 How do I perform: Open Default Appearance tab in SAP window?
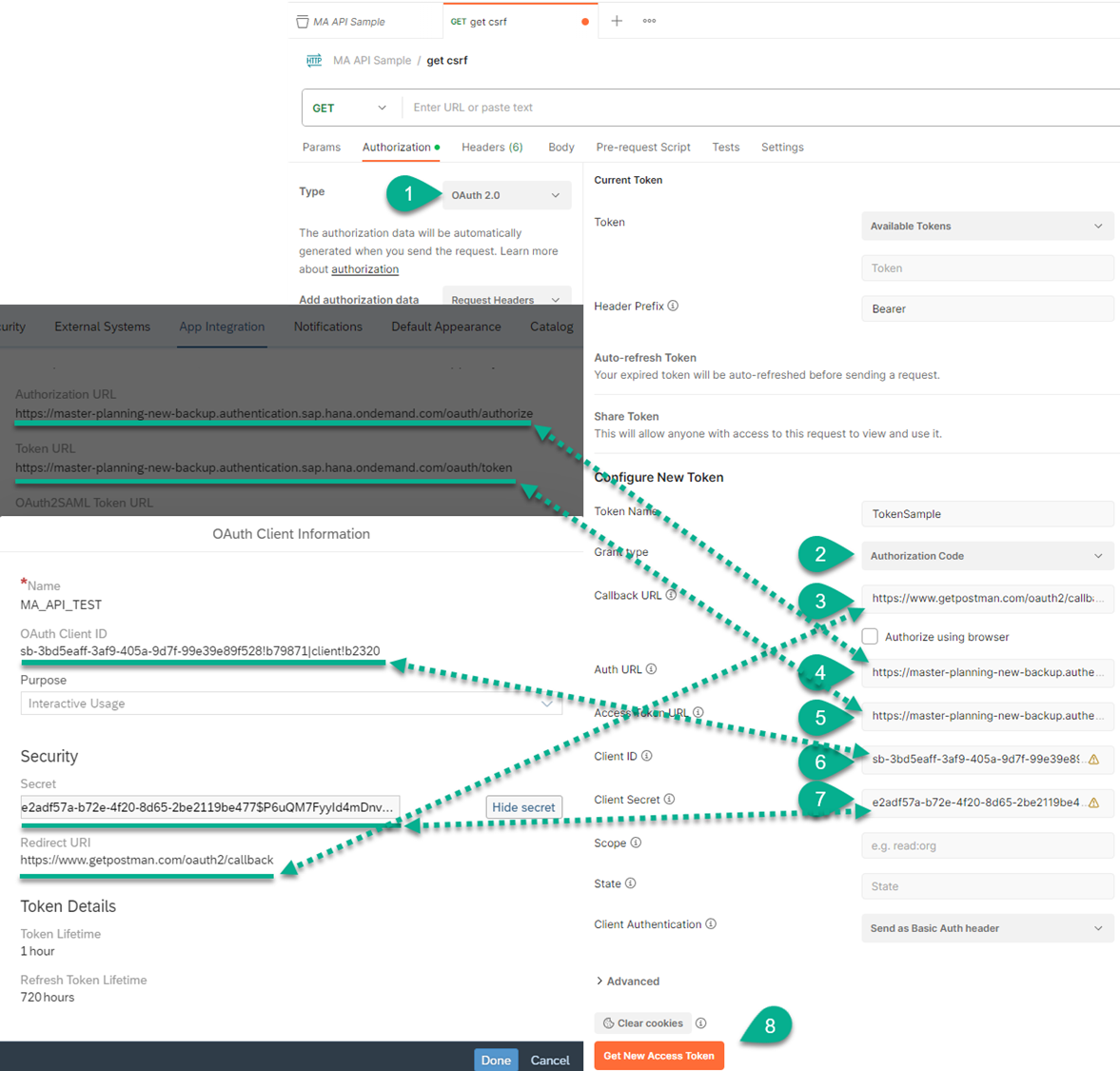coord(446,327)
